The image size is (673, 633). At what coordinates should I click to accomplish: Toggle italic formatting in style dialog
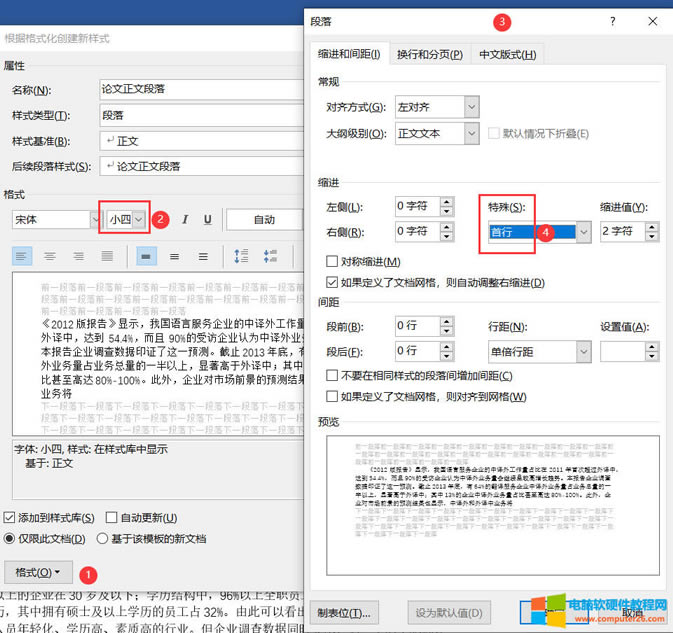coord(185,220)
